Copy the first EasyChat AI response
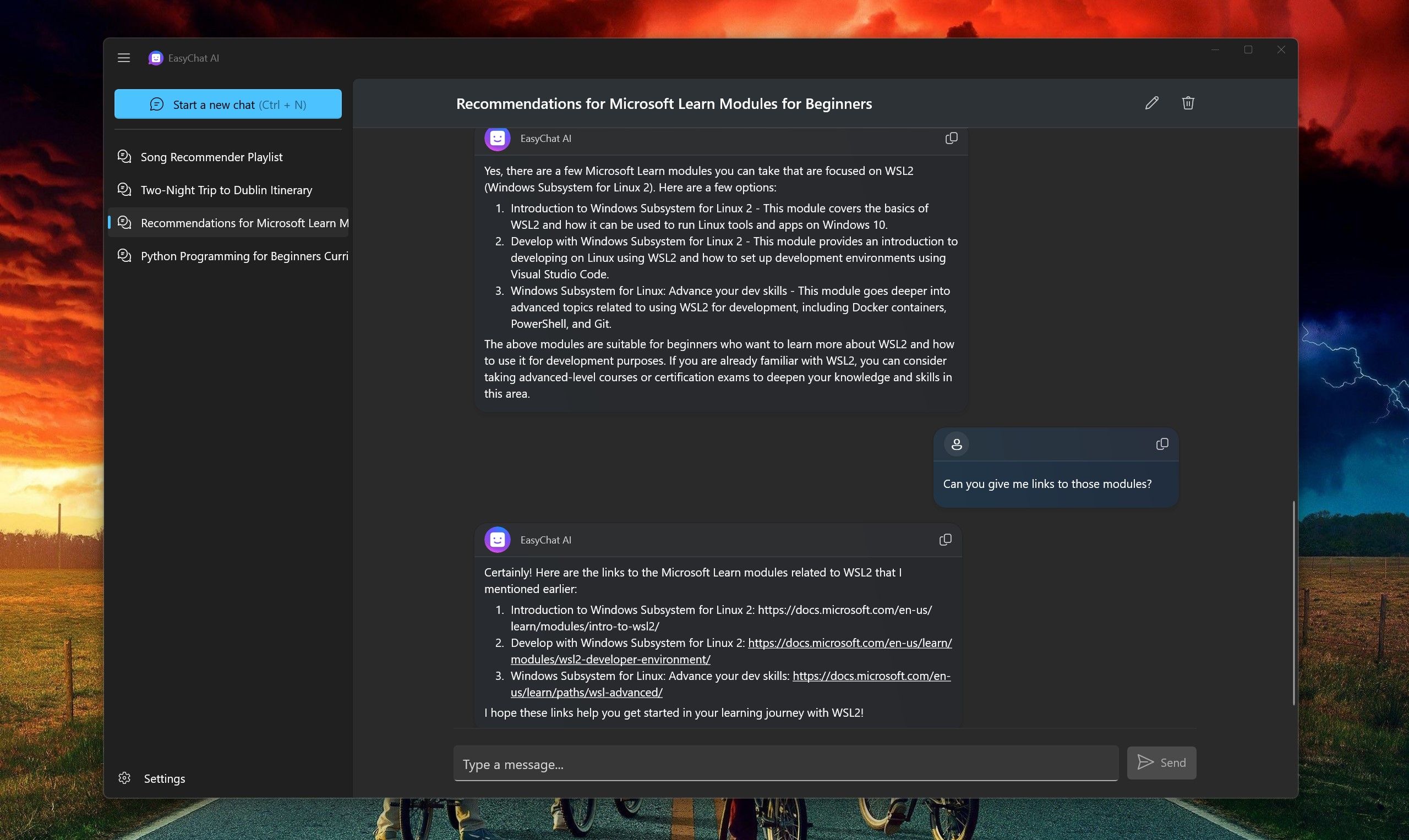The height and width of the screenshot is (840, 1409). [x=951, y=138]
